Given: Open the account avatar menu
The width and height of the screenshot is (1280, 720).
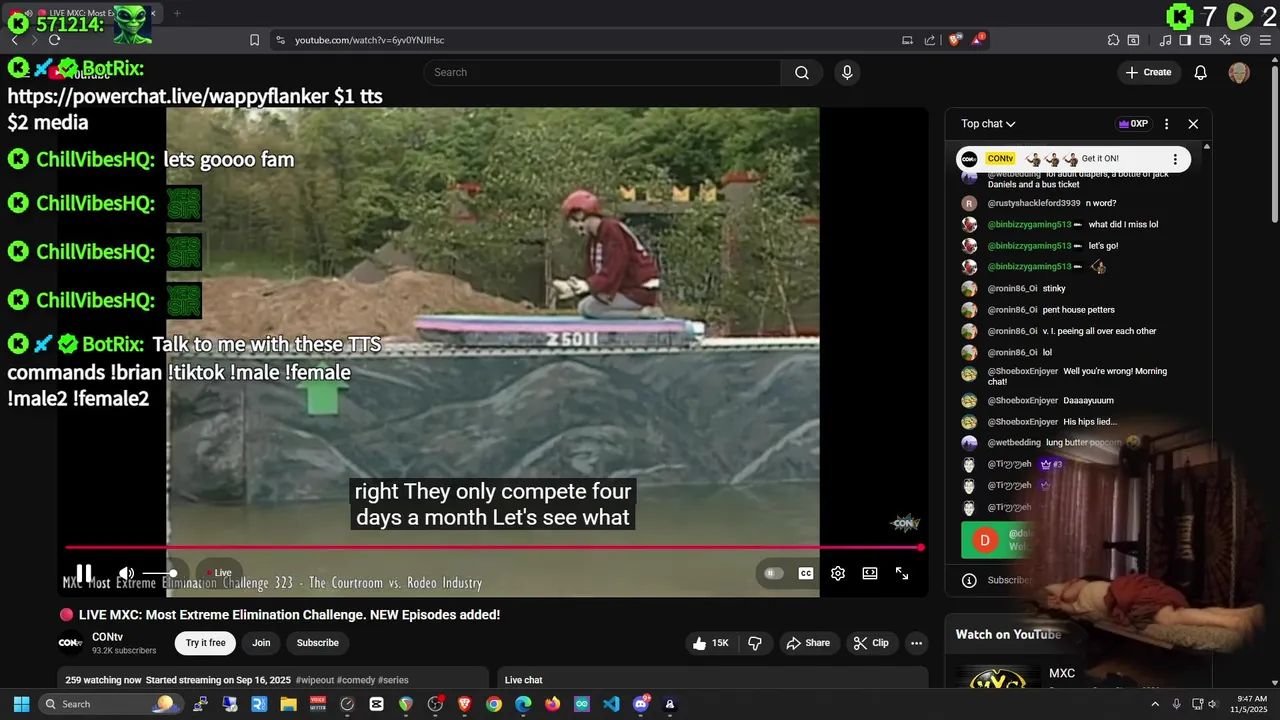Looking at the screenshot, I should [x=1239, y=72].
